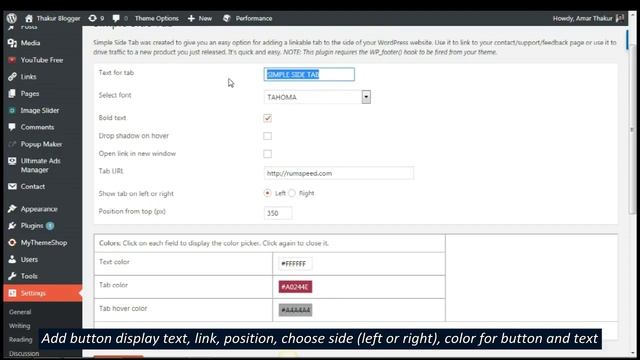Screen dimensions: 640x360
Task: Click the Links chain icon
Action: pos(12,77)
